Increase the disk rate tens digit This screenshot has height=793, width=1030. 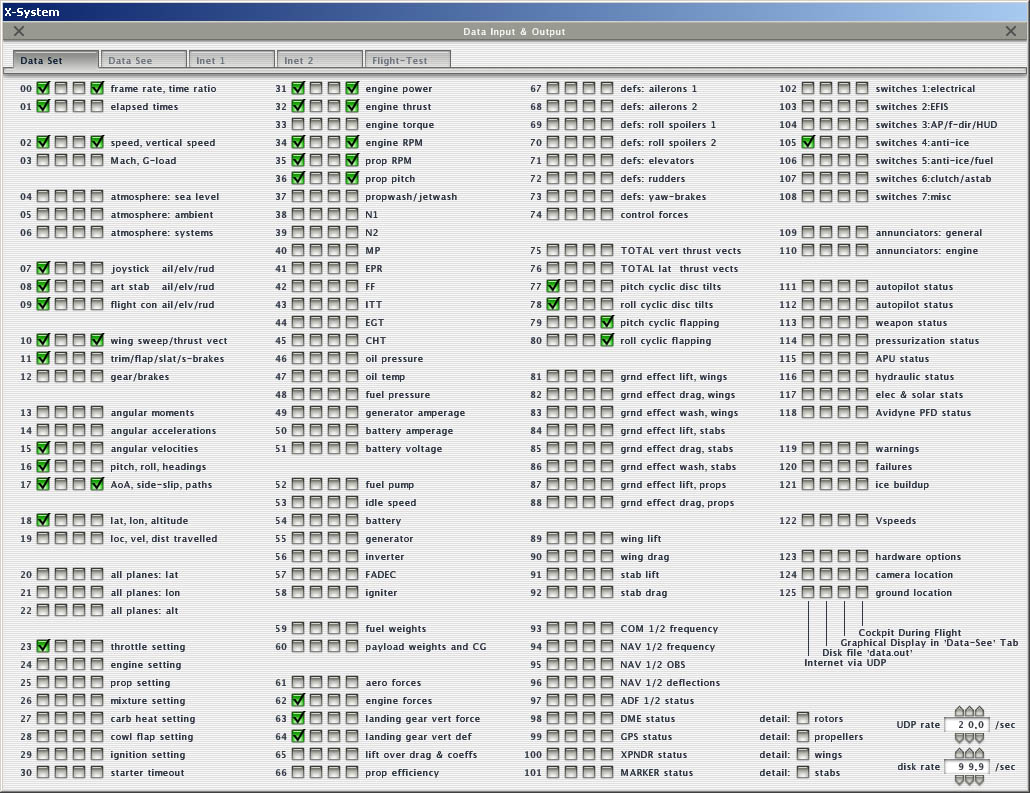(959, 754)
